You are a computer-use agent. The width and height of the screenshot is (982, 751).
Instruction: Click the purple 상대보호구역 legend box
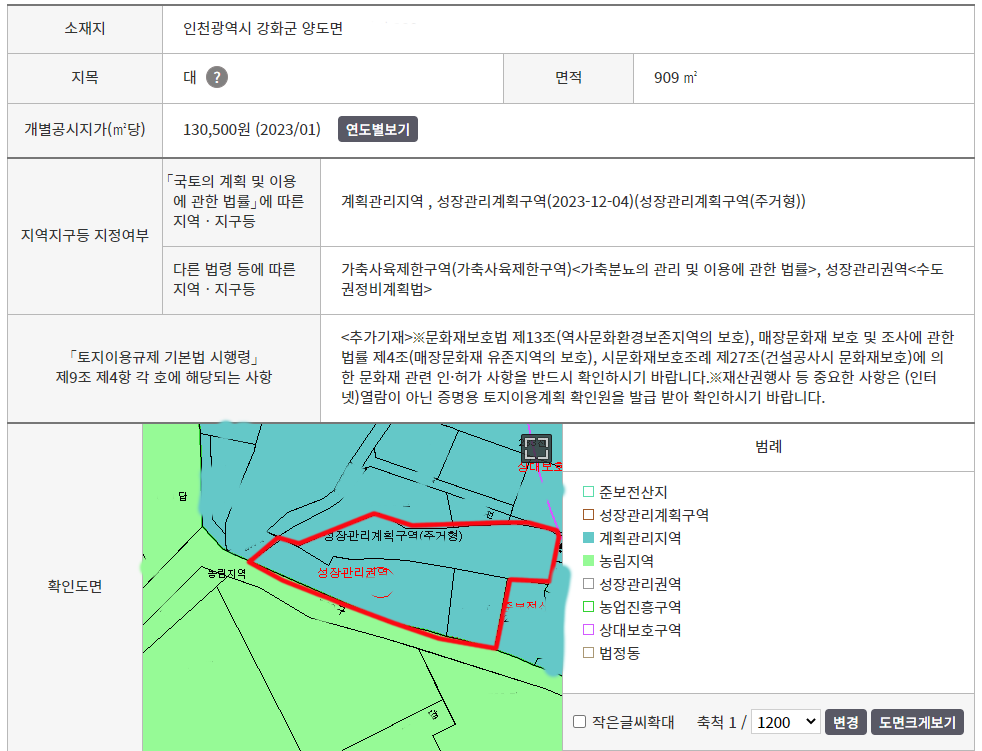point(588,630)
